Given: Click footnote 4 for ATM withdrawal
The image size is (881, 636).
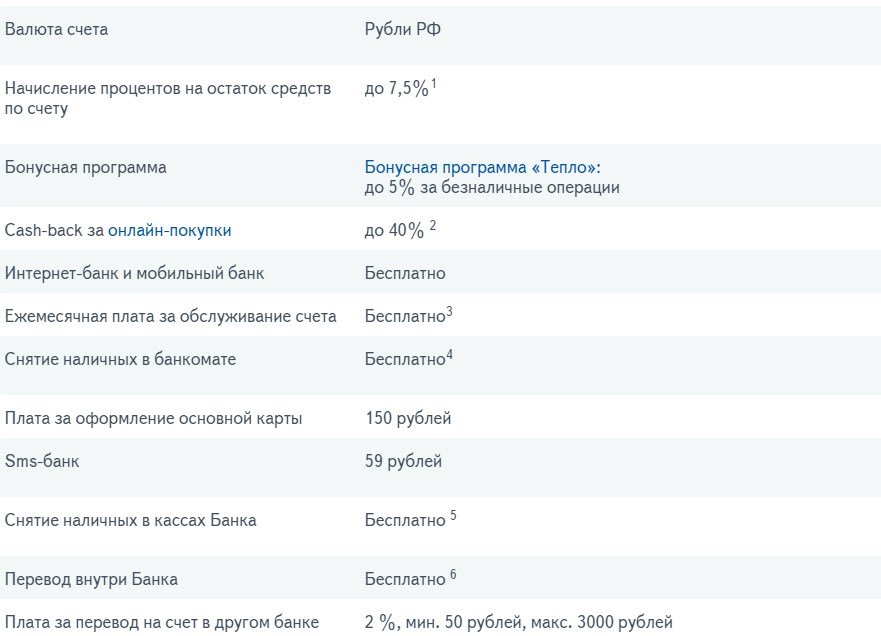Looking at the screenshot, I should (x=449, y=355).
